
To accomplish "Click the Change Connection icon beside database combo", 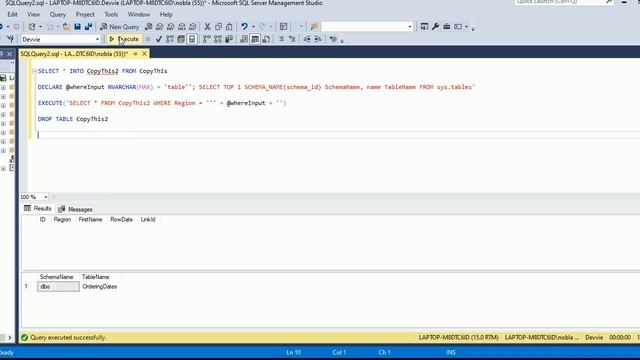I will tap(10, 39).
